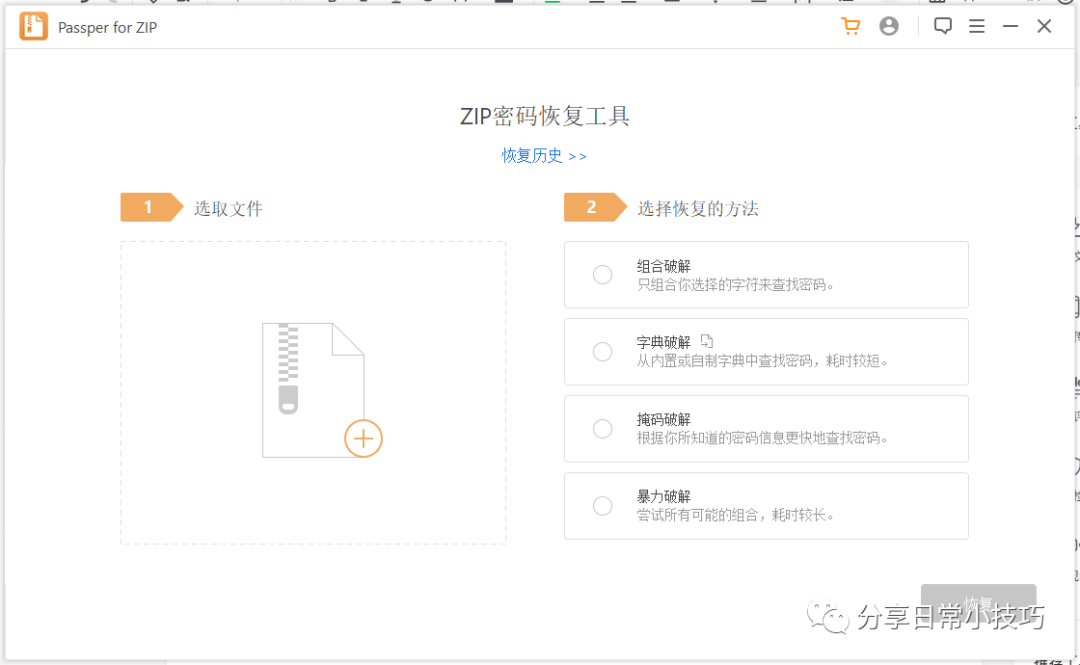Close the Passper for ZIP window
The image size is (1080, 665).
click(1044, 26)
